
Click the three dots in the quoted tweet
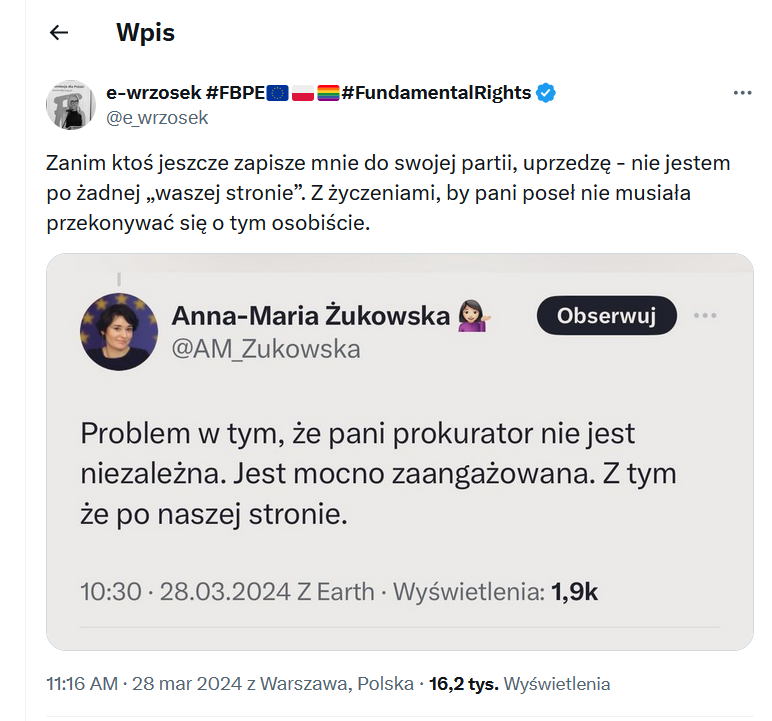pos(706,316)
